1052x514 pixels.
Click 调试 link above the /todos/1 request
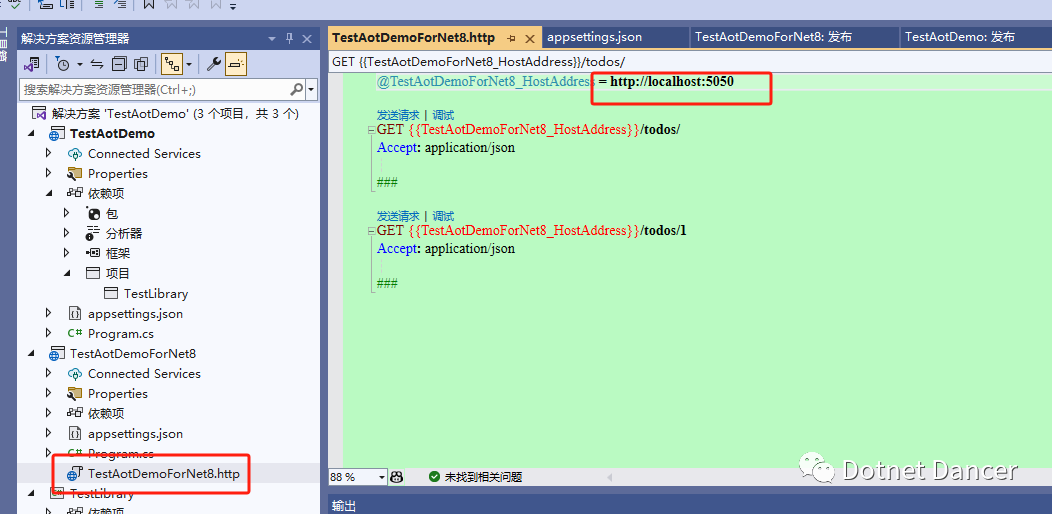[x=443, y=216]
